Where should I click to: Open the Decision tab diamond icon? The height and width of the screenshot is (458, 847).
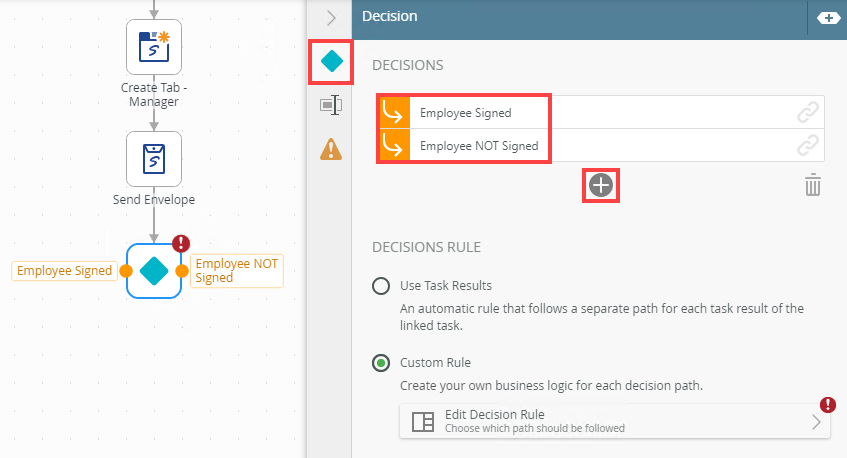332,62
